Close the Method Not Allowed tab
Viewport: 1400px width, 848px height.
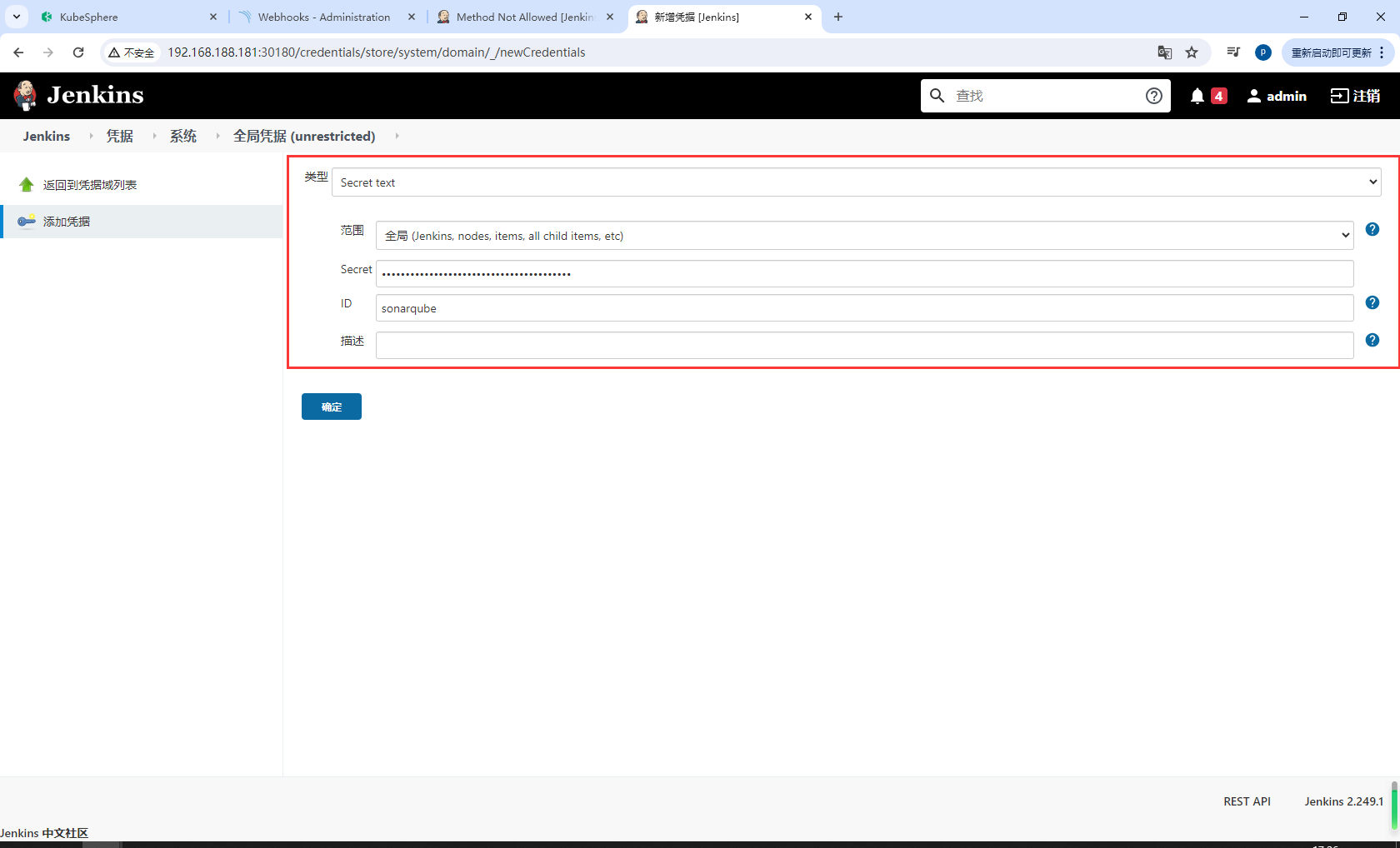click(610, 17)
